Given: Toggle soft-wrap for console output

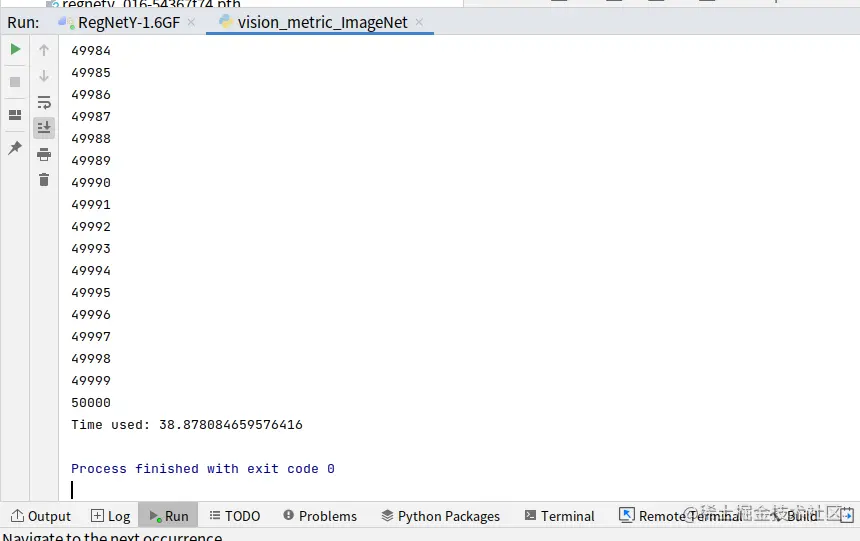Looking at the screenshot, I should (44, 102).
